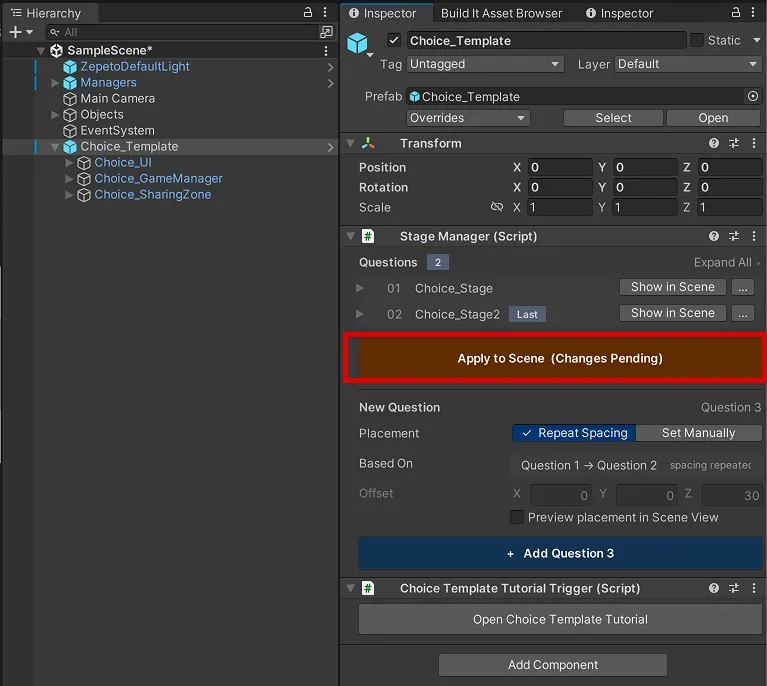Collapse the Choice_Template tree node

coord(55,147)
